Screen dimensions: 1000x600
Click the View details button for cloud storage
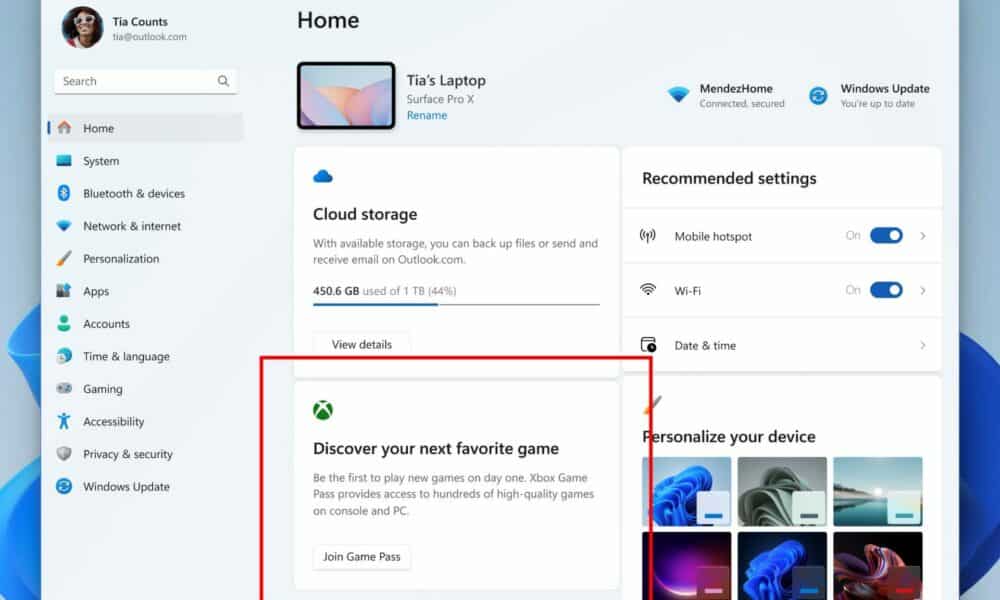tap(362, 344)
